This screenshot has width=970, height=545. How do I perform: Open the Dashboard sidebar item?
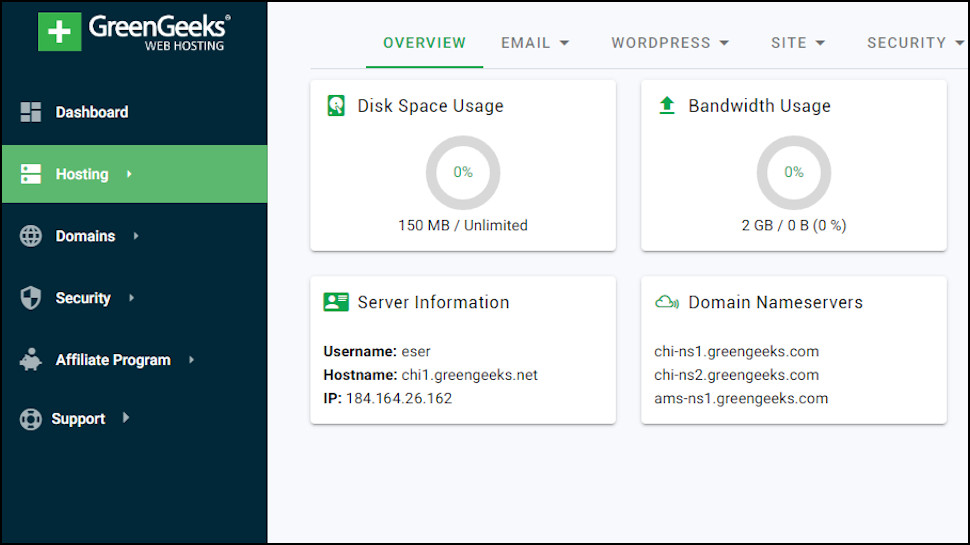coord(135,112)
